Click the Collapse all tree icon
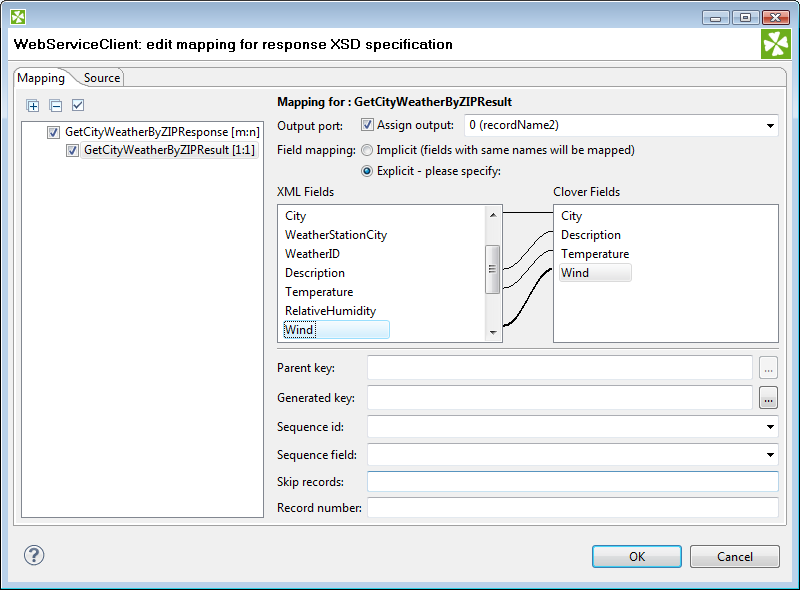The image size is (800, 590). click(x=56, y=106)
